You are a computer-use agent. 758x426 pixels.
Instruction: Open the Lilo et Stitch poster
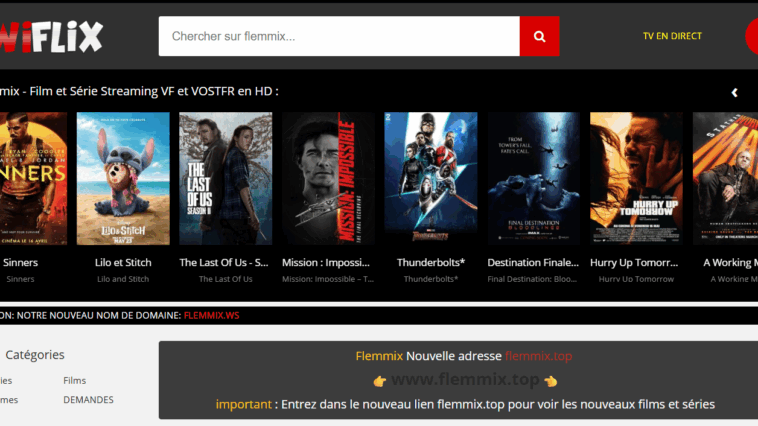coord(123,178)
